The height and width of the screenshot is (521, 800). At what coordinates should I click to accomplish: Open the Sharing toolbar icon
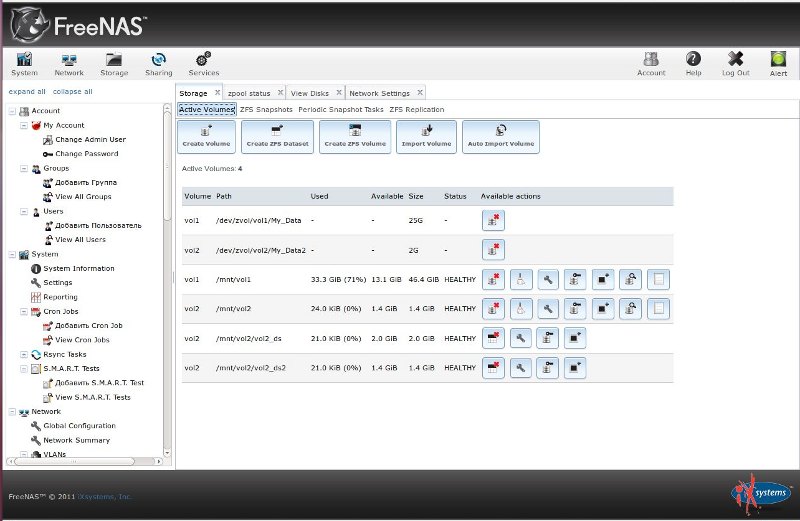158,64
